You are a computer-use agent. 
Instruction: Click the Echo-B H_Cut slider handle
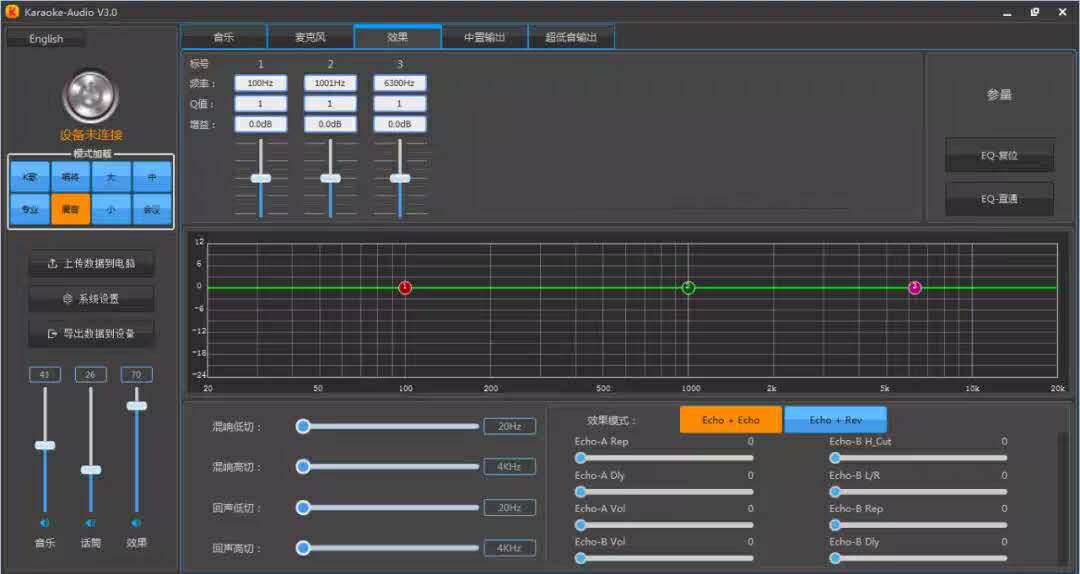click(x=835, y=458)
